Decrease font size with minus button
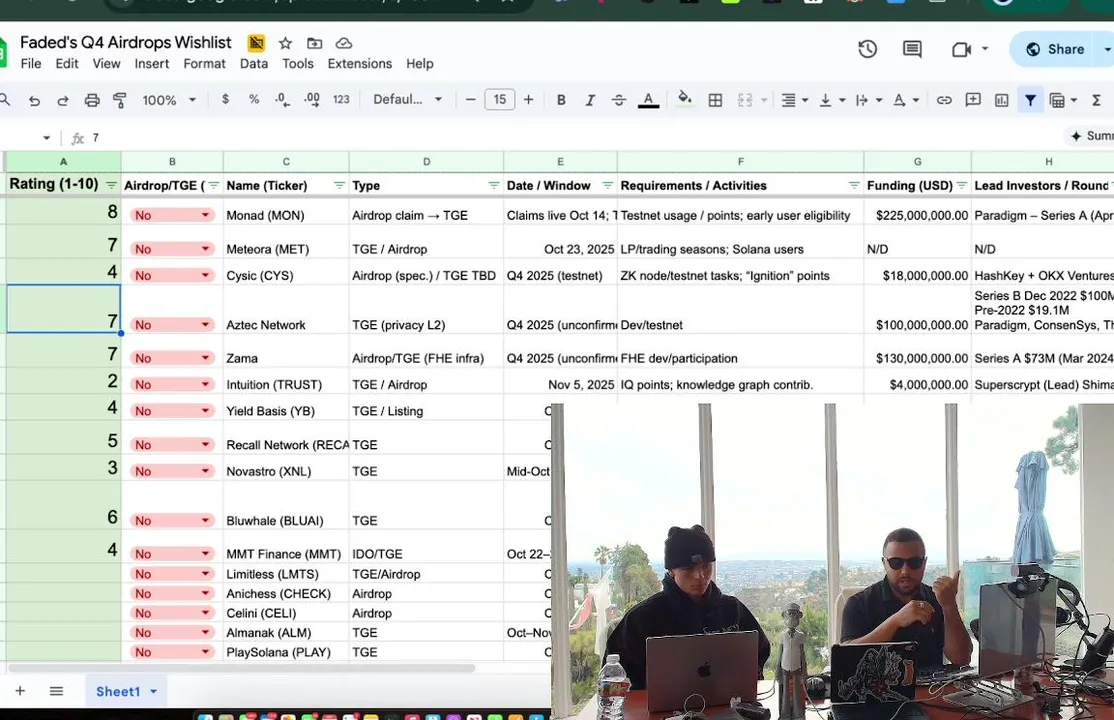The width and height of the screenshot is (1114, 720). point(470,100)
